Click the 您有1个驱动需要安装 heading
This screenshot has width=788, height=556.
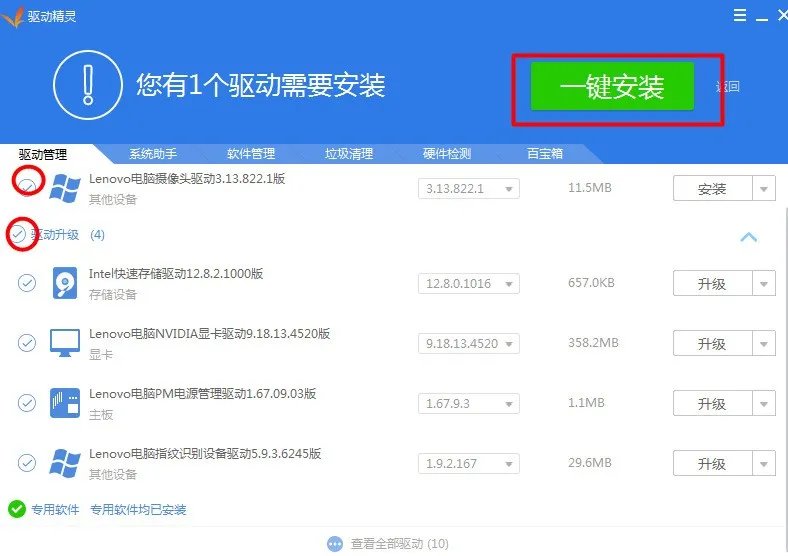pos(261,84)
